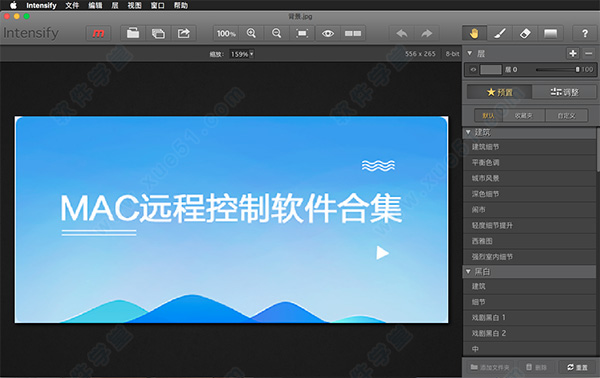Image resolution: width=600 pixels, height=378 pixels.
Task: Hide 层 0 using its eye icon
Action: coord(473,70)
